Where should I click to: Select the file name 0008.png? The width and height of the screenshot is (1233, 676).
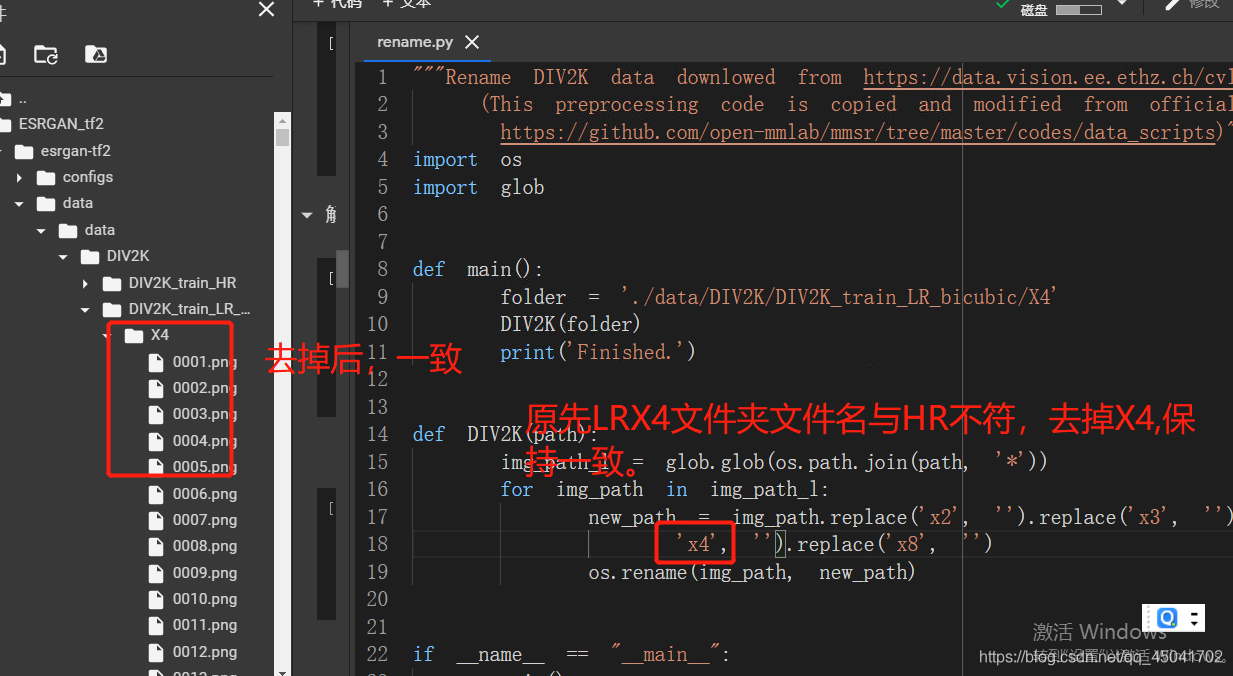coord(205,546)
